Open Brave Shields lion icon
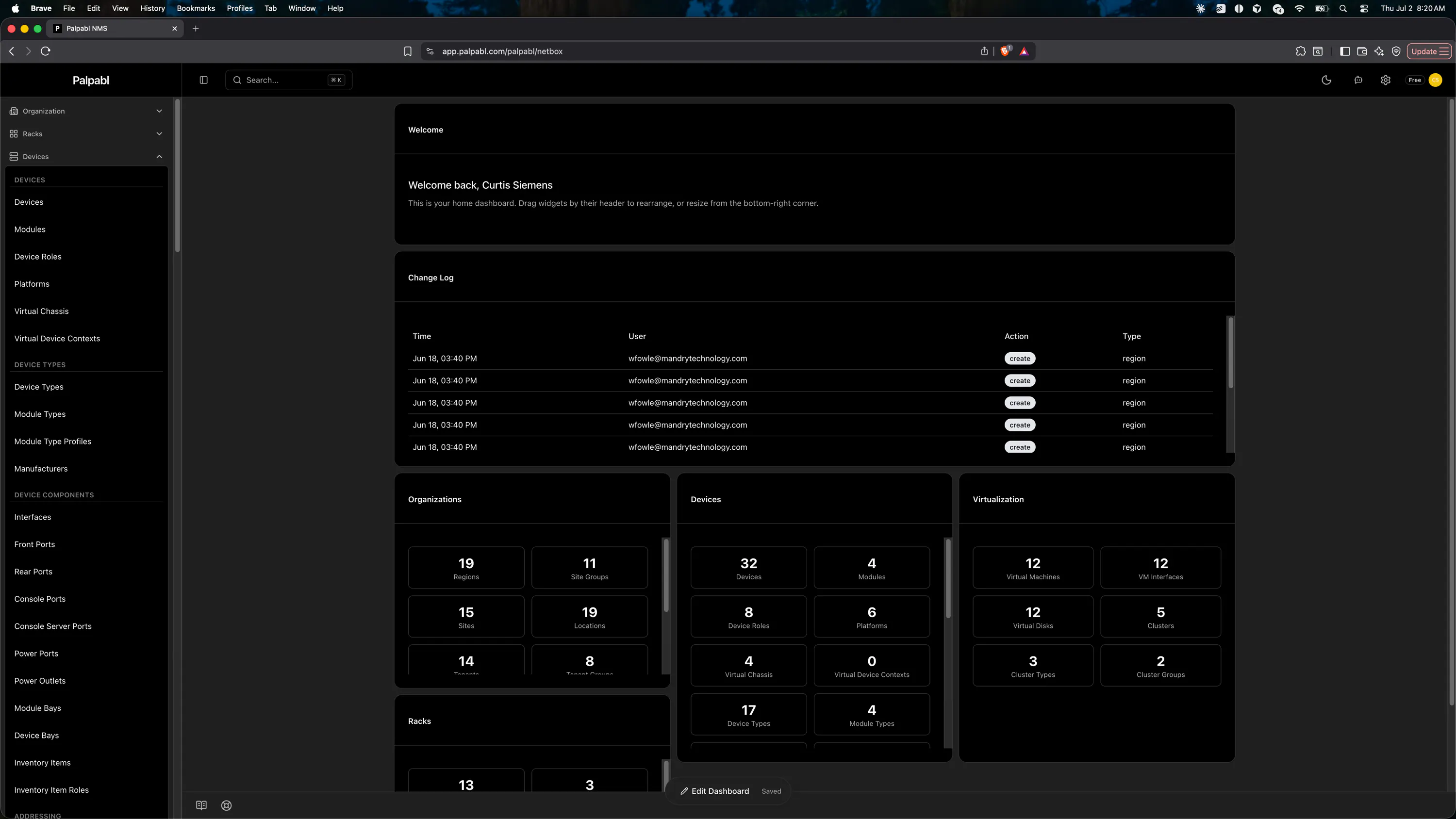Screen dimensions: 1456x819 pos(1005,51)
